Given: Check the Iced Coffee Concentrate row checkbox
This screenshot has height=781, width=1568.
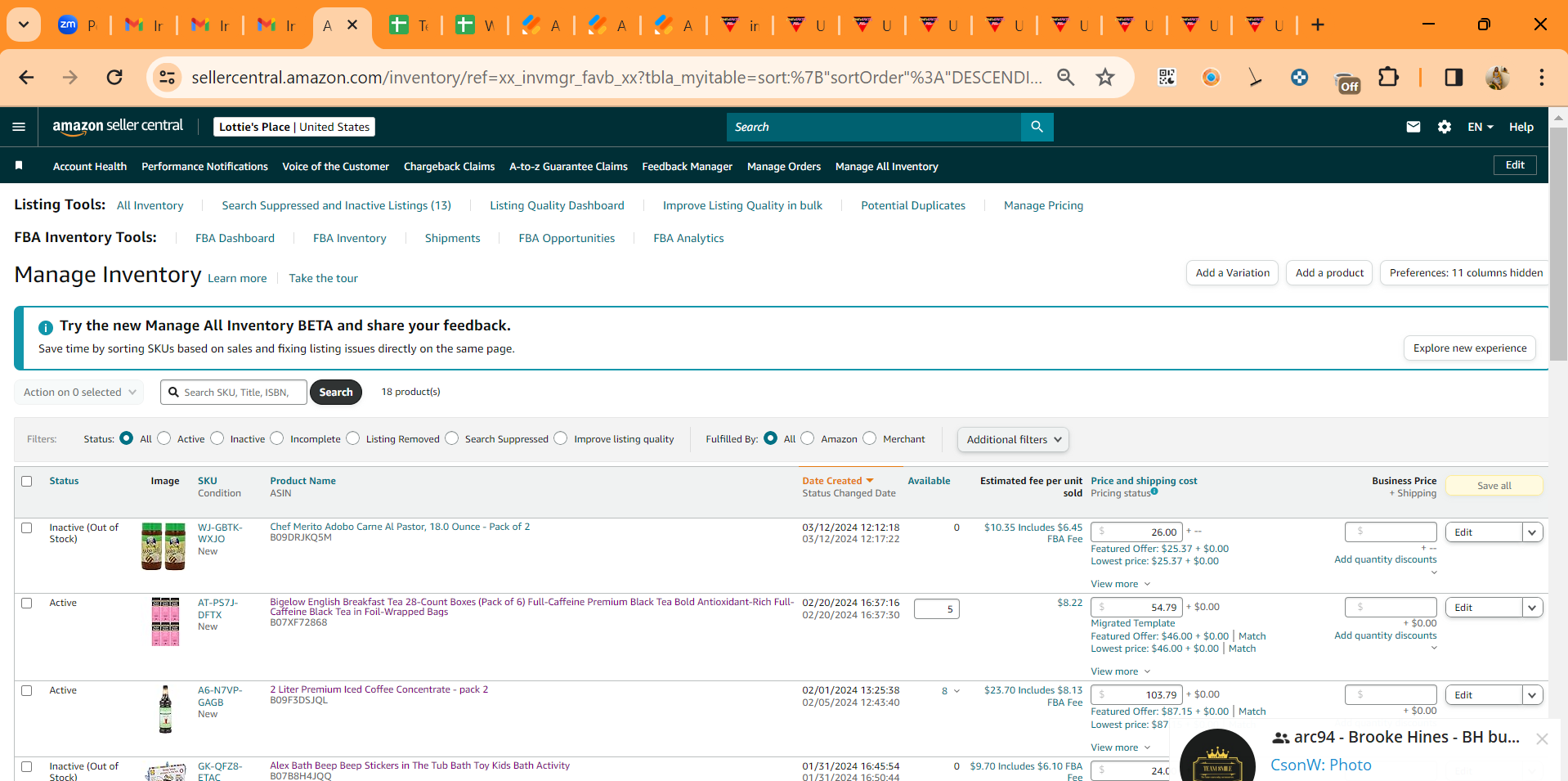Looking at the screenshot, I should pos(26,690).
